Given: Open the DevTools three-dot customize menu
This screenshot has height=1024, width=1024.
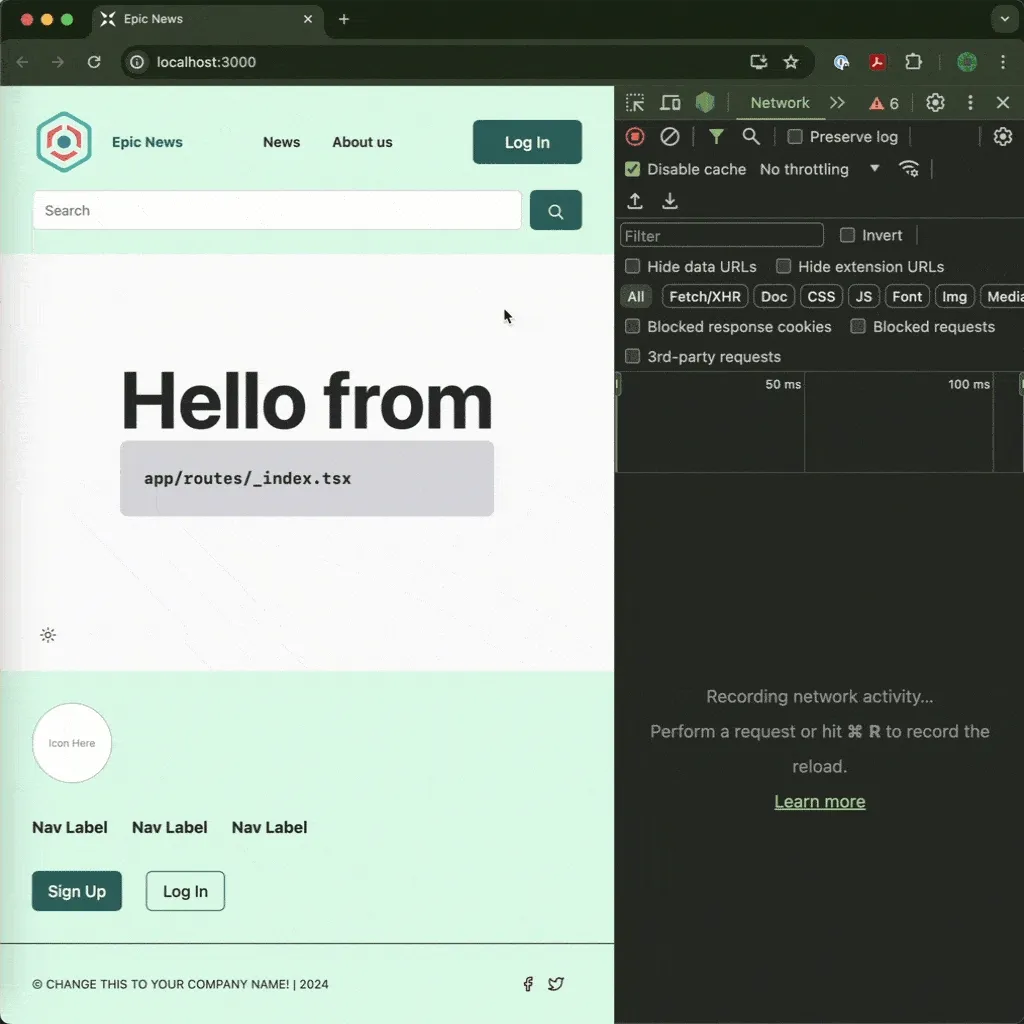Looking at the screenshot, I should (970, 103).
